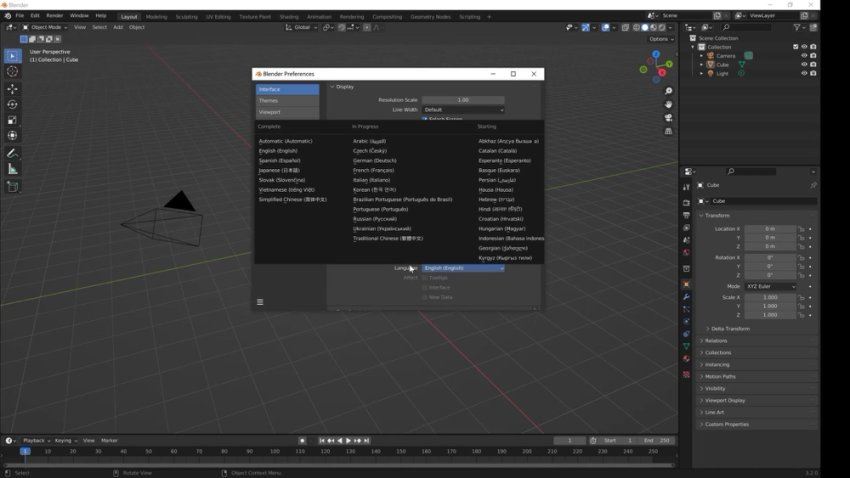
Task: Hide the Cube object with its eye icon
Action: (804, 64)
